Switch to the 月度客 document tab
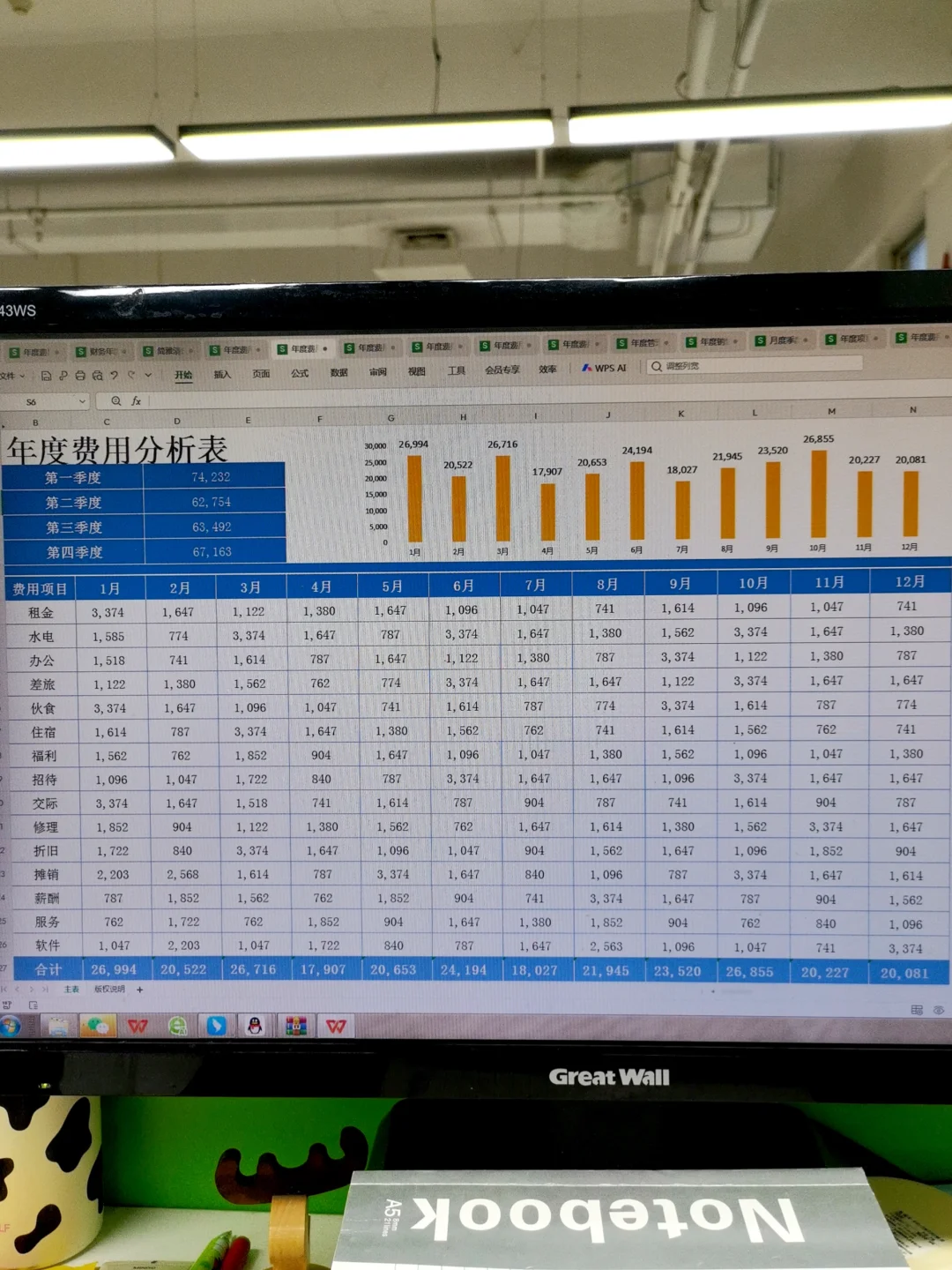Screen dimensions: 952x1270 782,340
